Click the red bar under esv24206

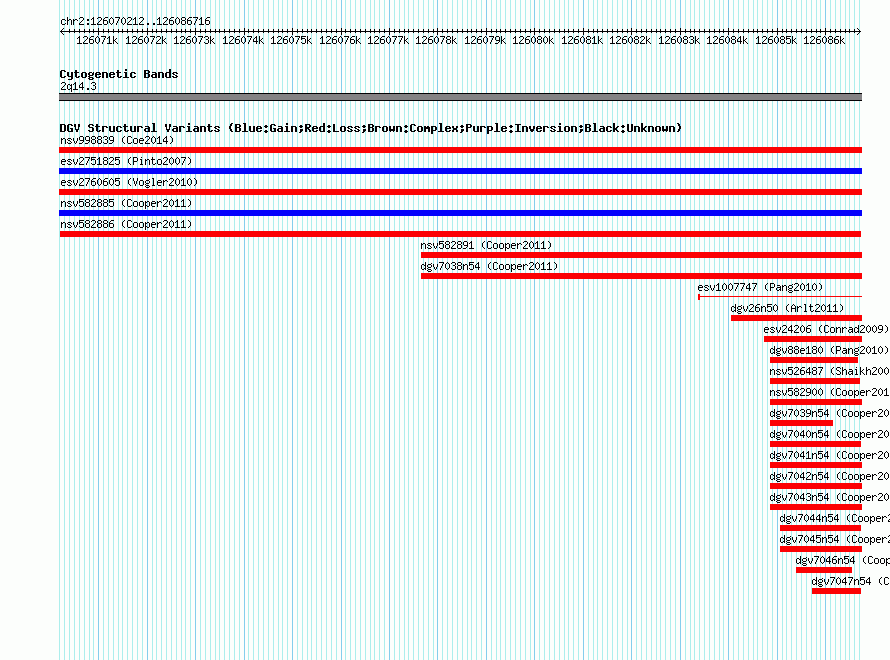(813, 339)
